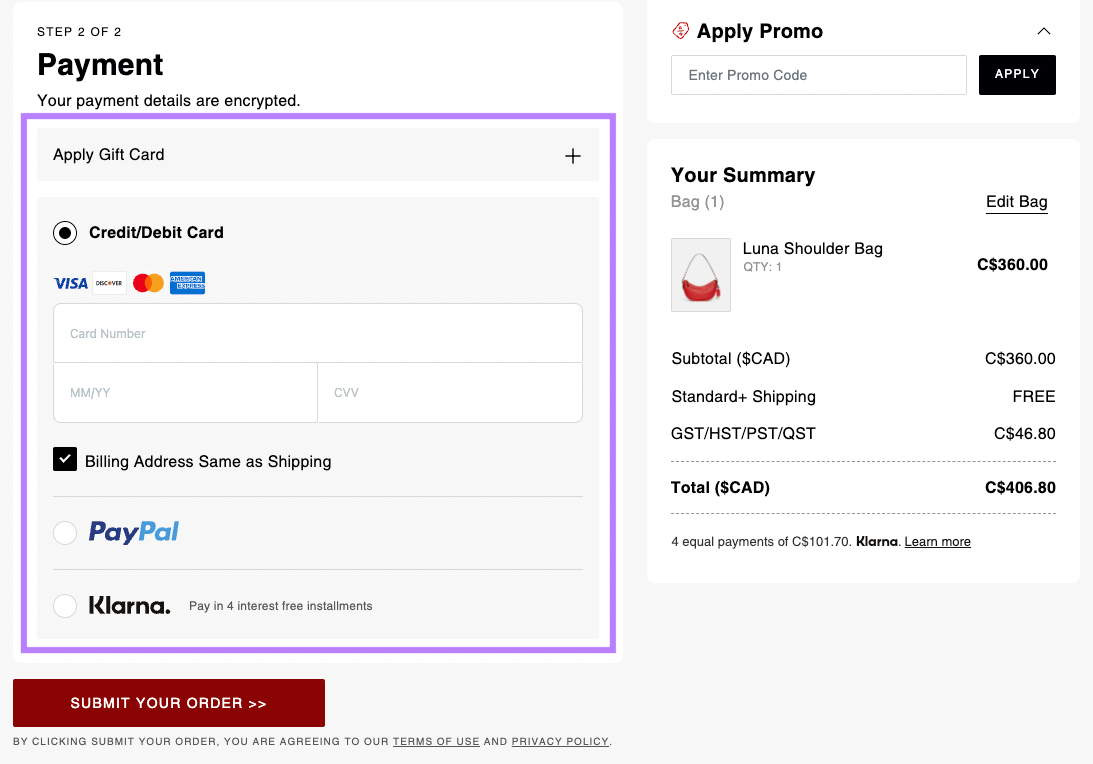
Task: Collapse the Apply Promo section
Action: [1044, 31]
